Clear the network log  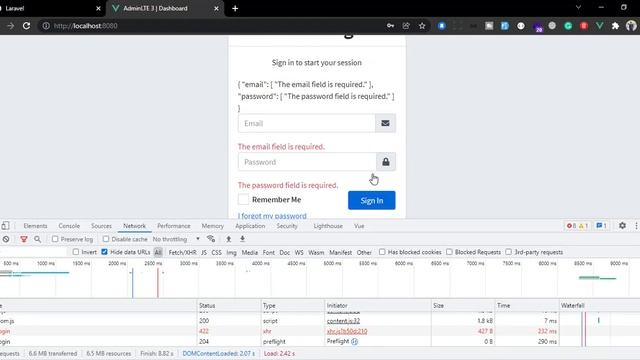(6, 239)
